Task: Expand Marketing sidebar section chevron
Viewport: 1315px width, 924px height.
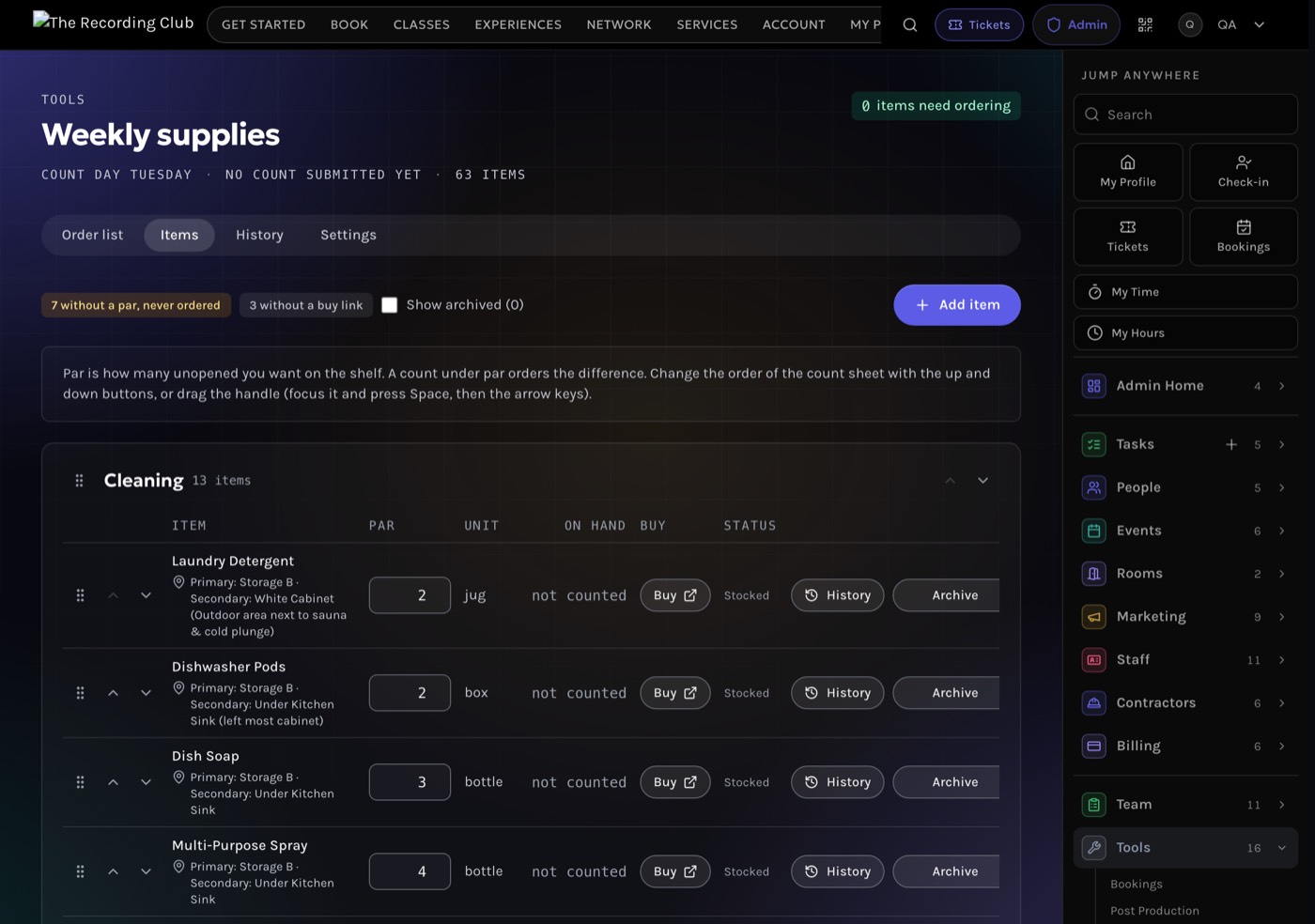Action: click(1281, 617)
